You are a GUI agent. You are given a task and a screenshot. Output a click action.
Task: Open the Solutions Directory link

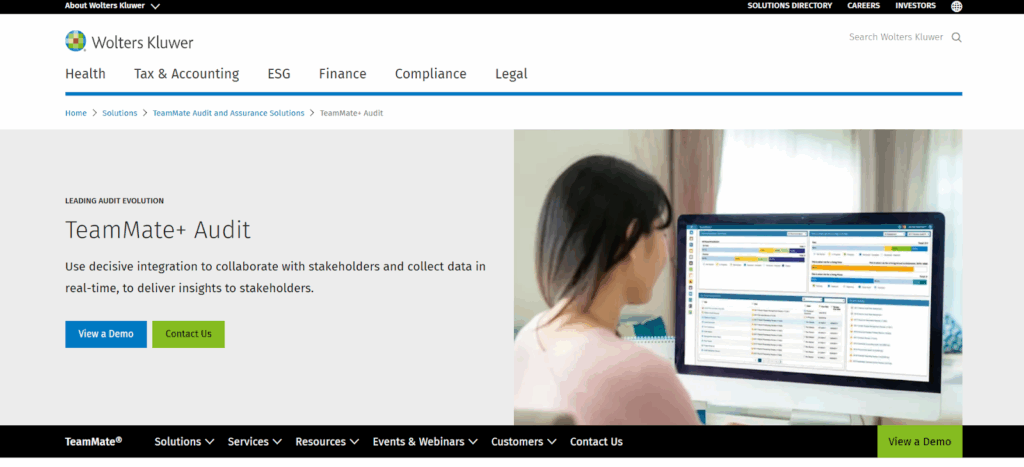coord(789,6)
